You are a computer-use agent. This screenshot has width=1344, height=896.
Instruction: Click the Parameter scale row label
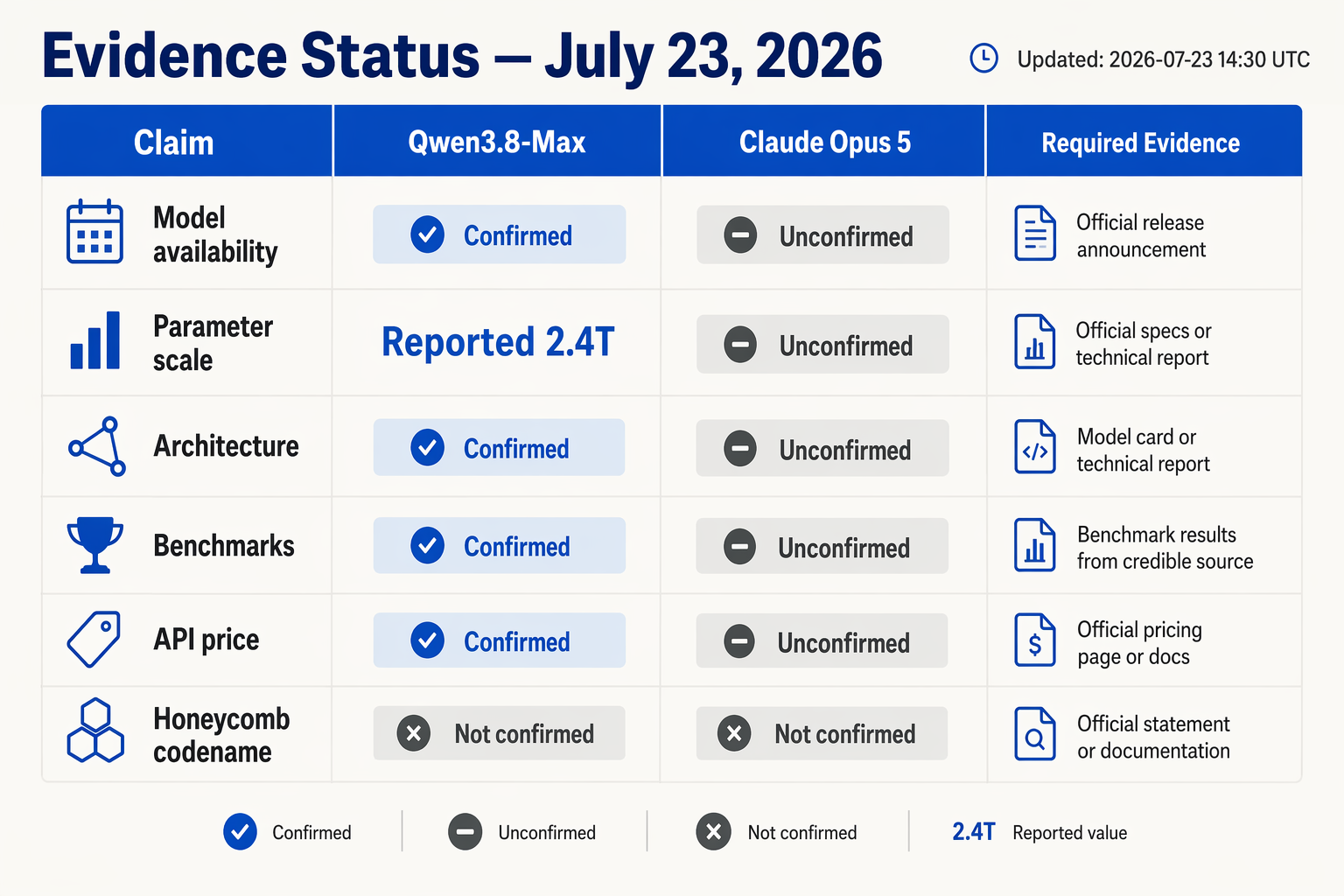click(x=213, y=343)
